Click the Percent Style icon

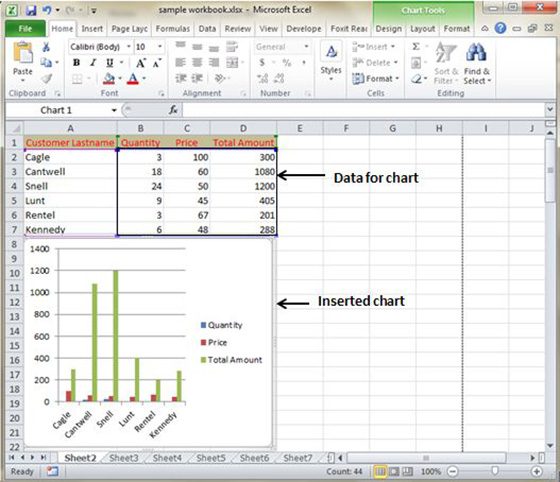coord(287,63)
